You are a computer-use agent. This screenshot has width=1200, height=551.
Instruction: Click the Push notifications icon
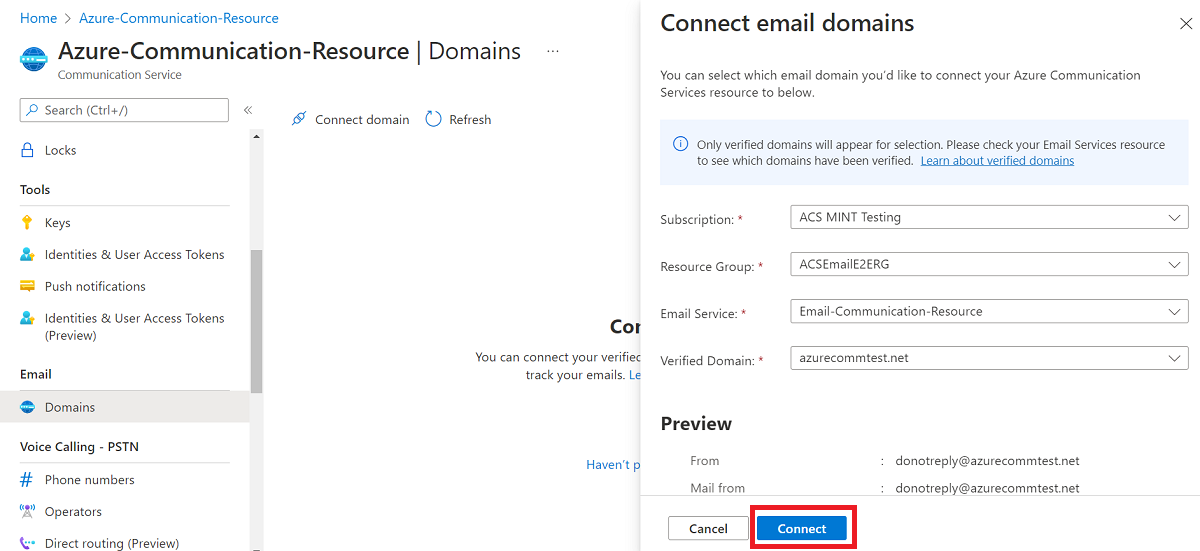pyautogui.click(x=27, y=286)
